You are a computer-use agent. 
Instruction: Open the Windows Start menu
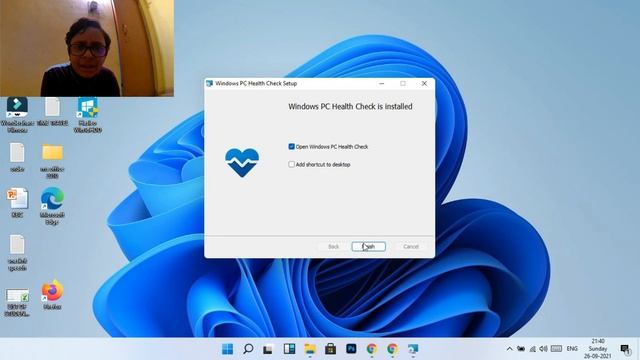click(227, 349)
